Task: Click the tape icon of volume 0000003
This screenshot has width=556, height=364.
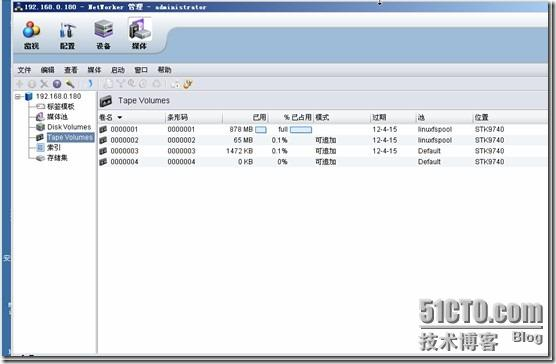Action: coord(103,151)
